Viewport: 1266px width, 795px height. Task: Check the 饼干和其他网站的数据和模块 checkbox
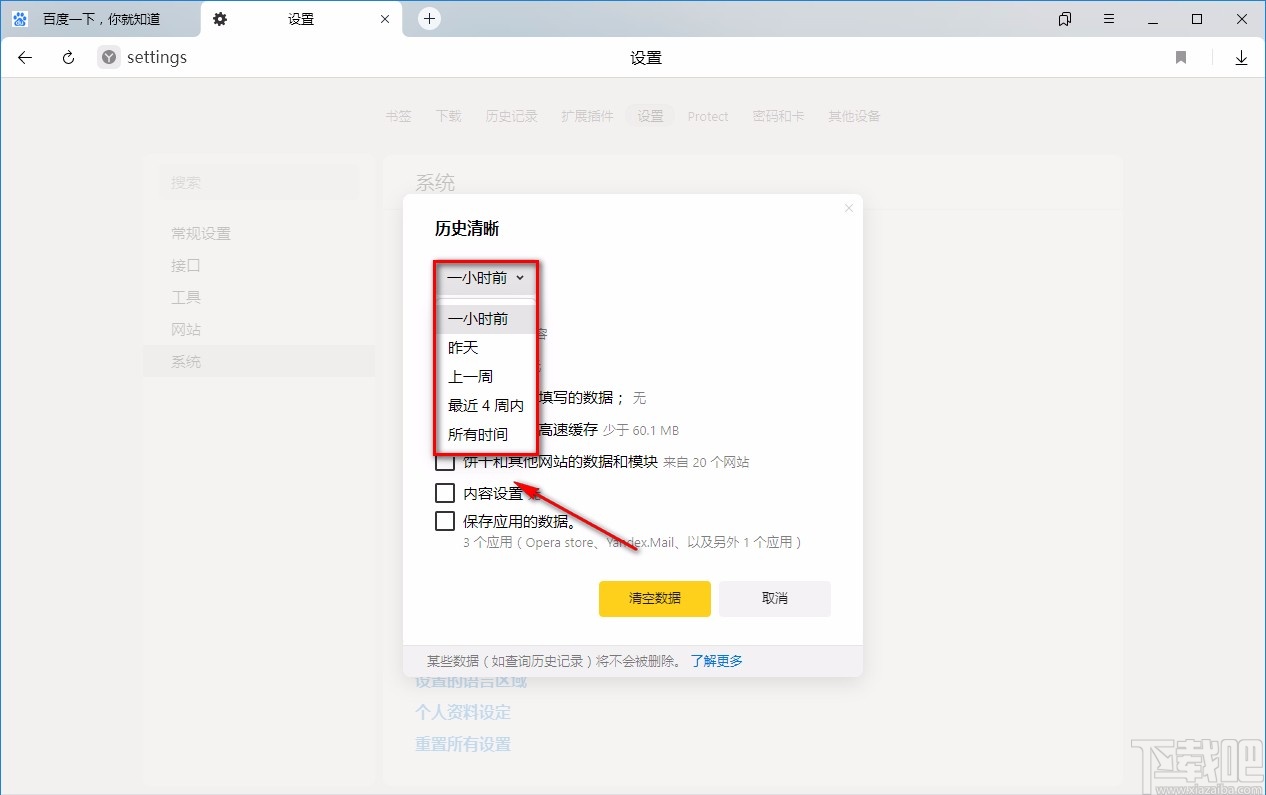click(x=445, y=462)
